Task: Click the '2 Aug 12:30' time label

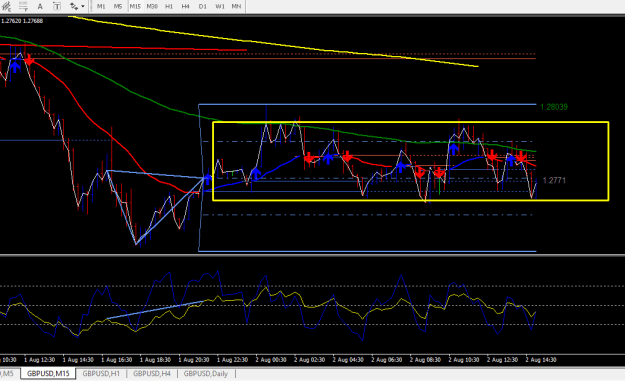Action: pos(503,360)
